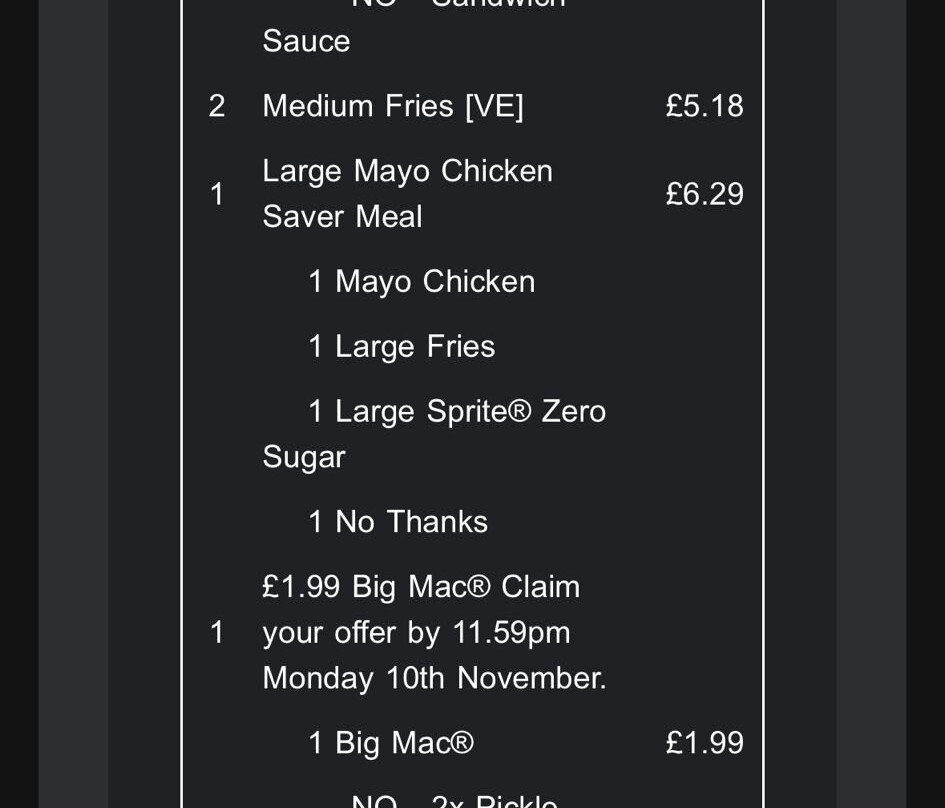This screenshot has width=945, height=808.
Task: Select the Large Sprite® Zero sub-item line
Action: (456, 412)
